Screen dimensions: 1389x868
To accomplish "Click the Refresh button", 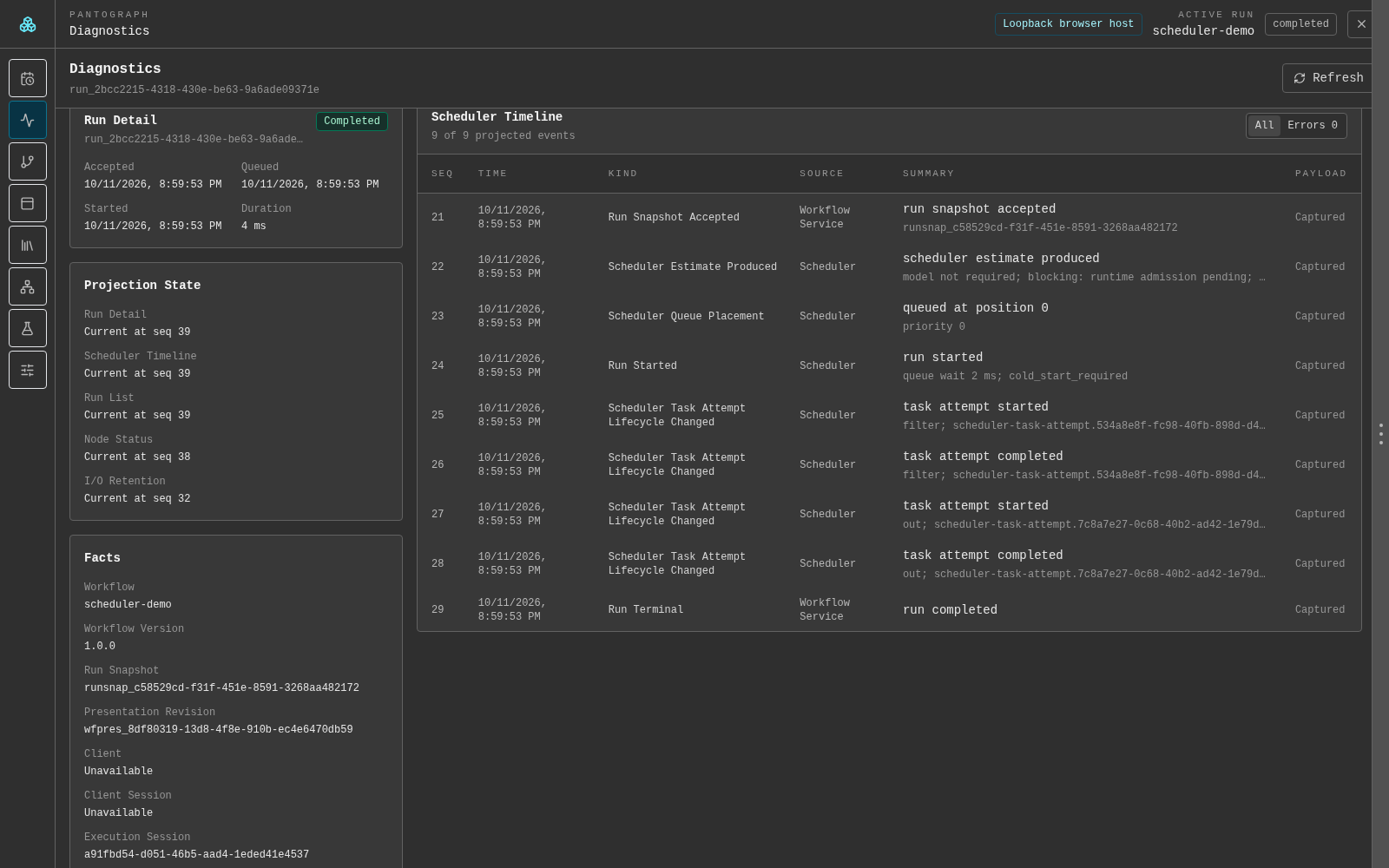I will tap(1328, 78).
